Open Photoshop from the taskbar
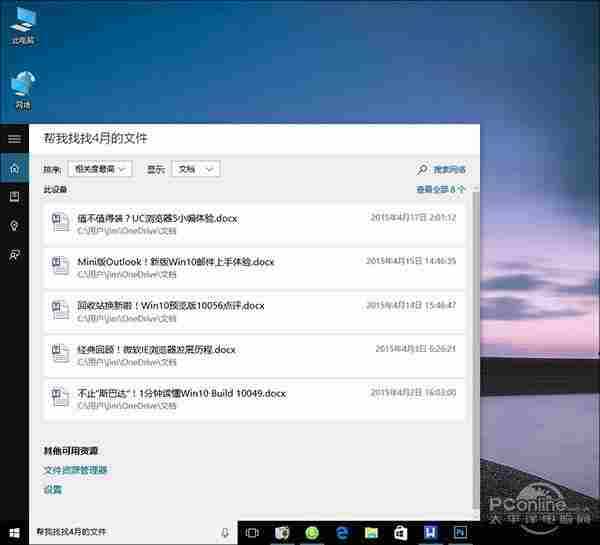This screenshot has height=545, width=600. 461,532
